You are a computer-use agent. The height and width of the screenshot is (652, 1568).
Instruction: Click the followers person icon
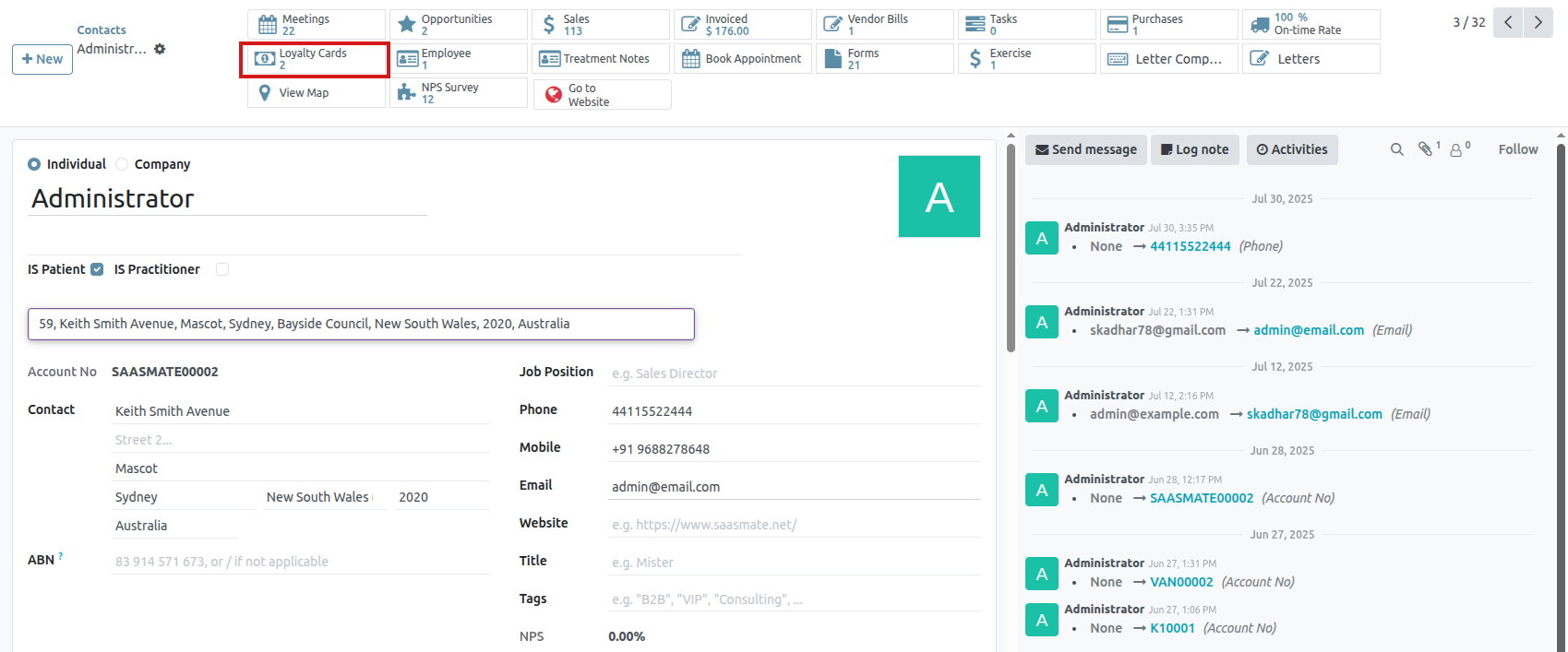point(1456,149)
